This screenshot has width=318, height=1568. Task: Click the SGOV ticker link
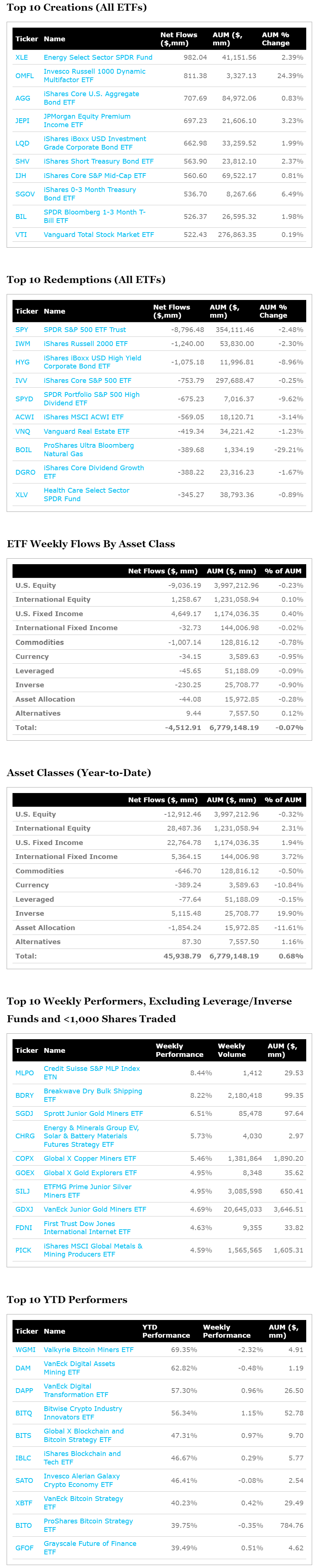point(25,193)
